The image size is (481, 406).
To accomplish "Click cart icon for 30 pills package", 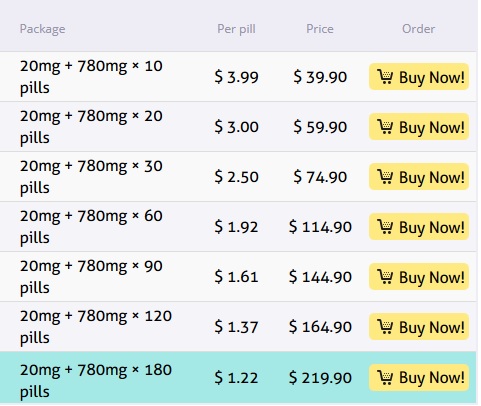I will pyautogui.click(x=385, y=177).
